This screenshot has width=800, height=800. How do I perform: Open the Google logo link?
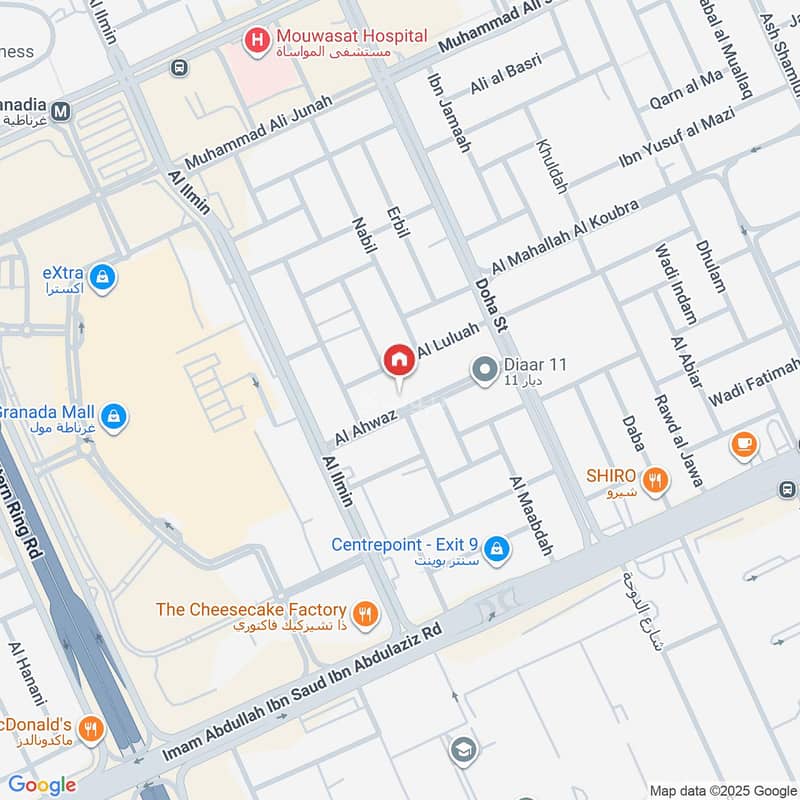42,785
